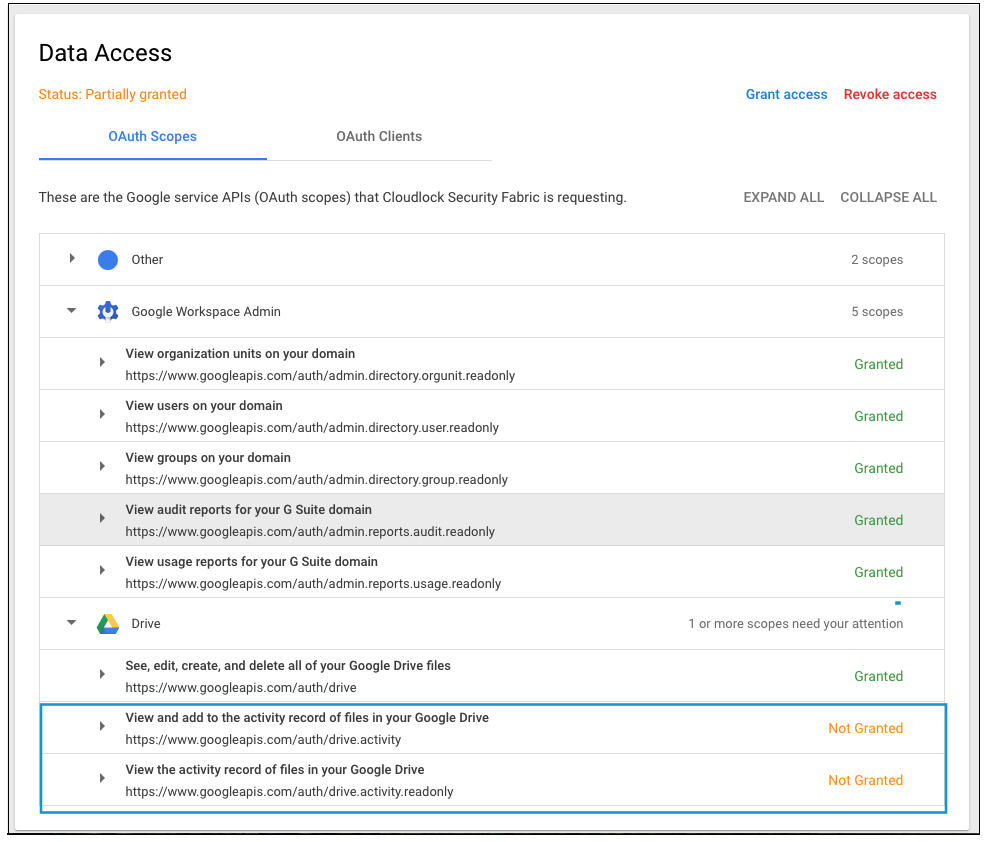
Task: Click the admin.directory.user.readonly URL
Action: click(x=312, y=428)
